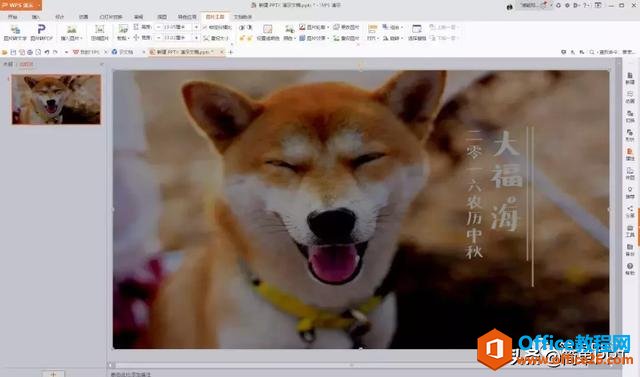Open the 图片效果 picture effects dropdown
Image resolution: width=640 pixels, height=377 pixels.
[x=314, y=38]
